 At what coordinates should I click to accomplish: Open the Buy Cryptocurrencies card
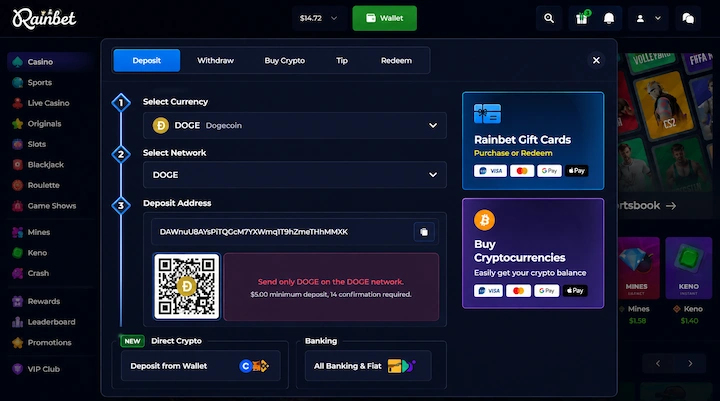[533, 253]
